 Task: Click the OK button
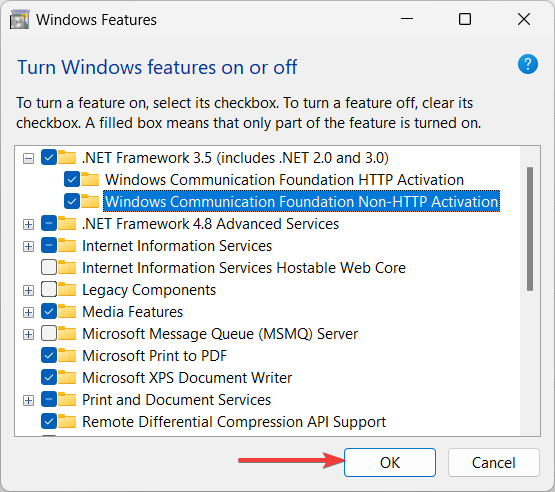point(390,463)
